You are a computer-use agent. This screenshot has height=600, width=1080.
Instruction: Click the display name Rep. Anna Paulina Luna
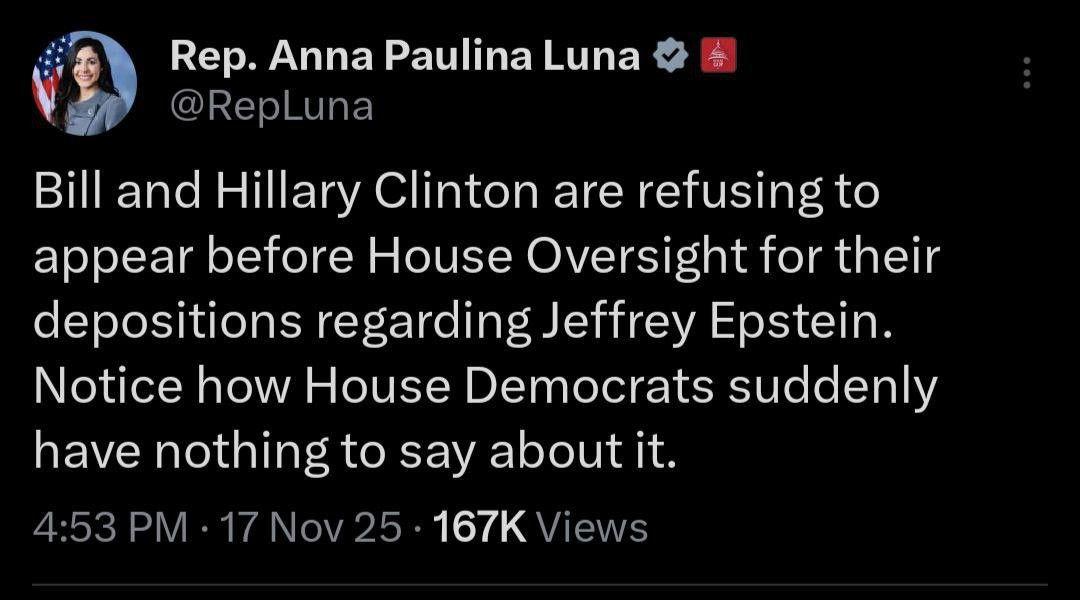[x=405, y=56]
